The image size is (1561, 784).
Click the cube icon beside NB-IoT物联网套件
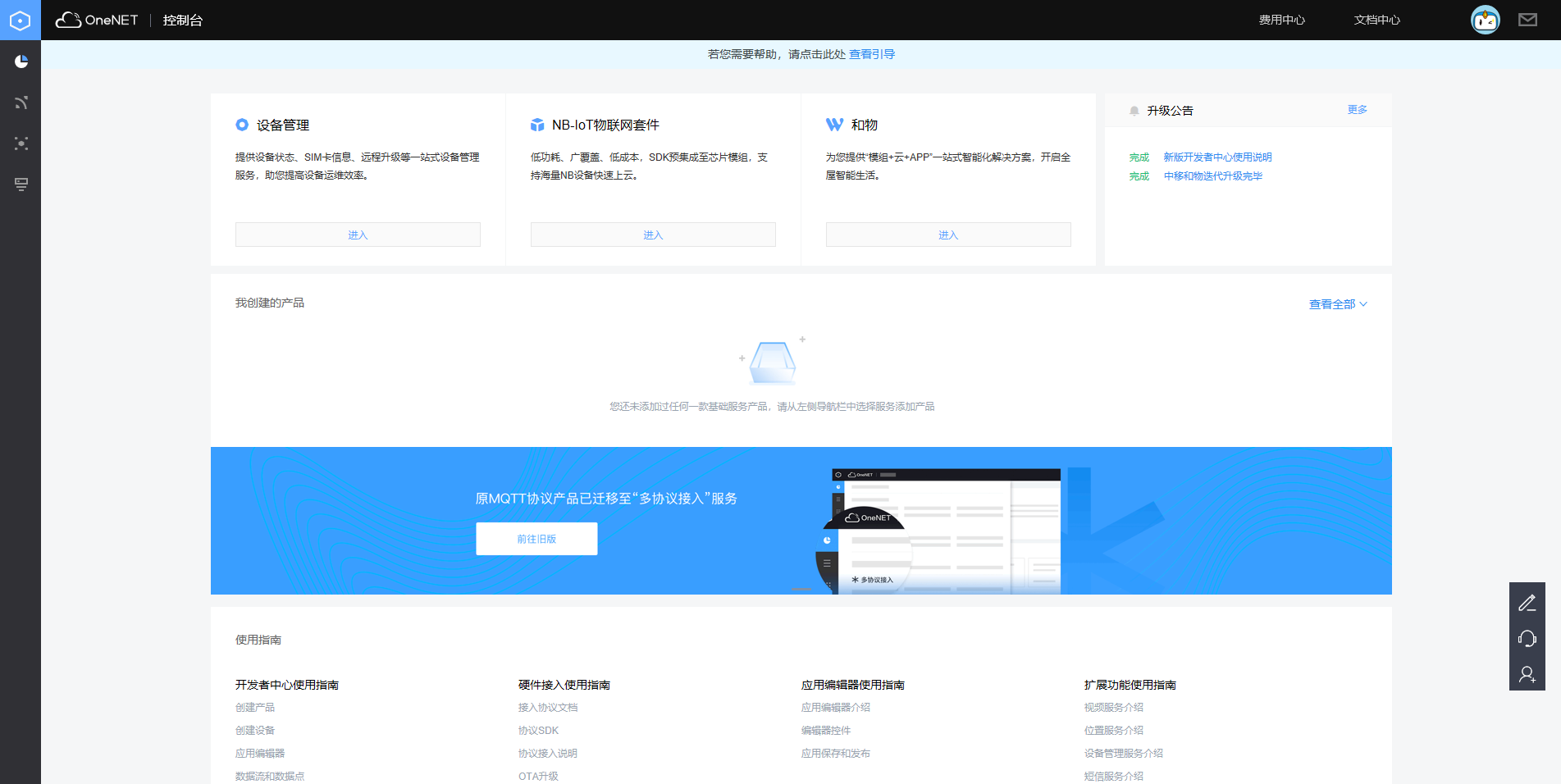point(537,125)
